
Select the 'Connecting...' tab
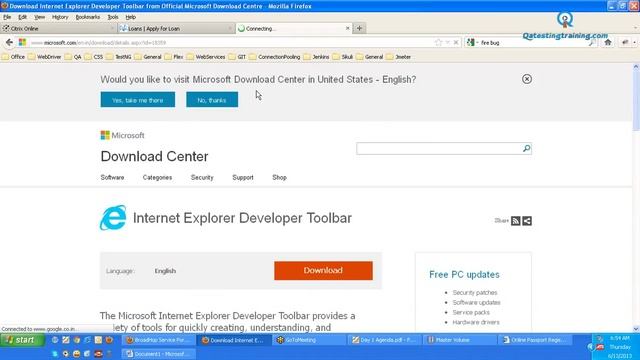(x=293, y=29)
